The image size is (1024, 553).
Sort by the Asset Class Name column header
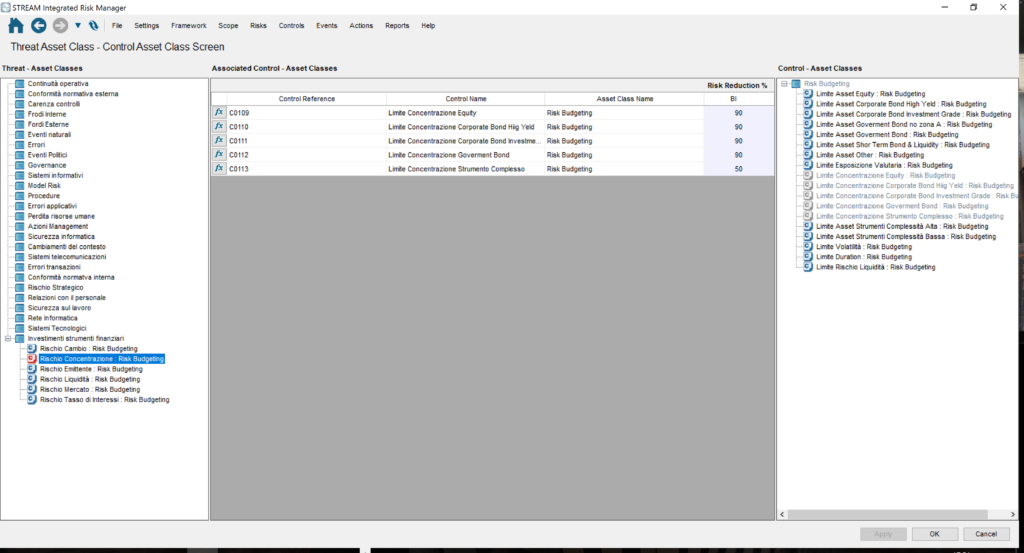[x=624, y=99]
